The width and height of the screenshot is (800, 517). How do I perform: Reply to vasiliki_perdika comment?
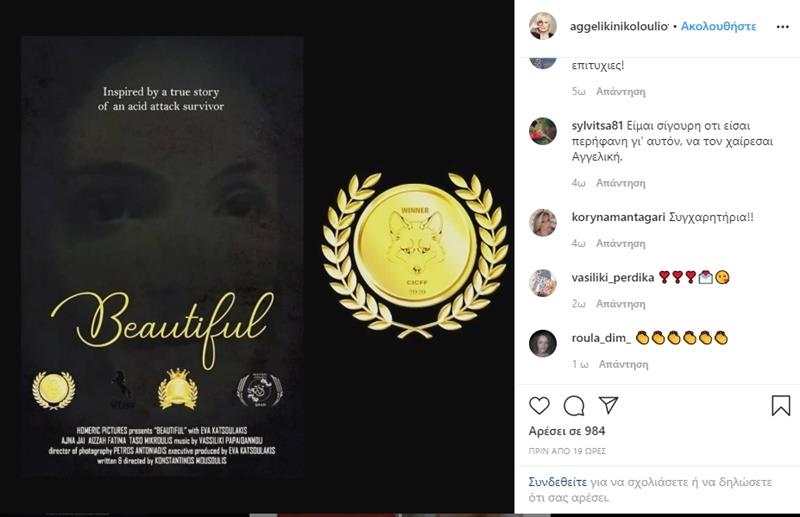pyautogui.click(x=620, y=304)
